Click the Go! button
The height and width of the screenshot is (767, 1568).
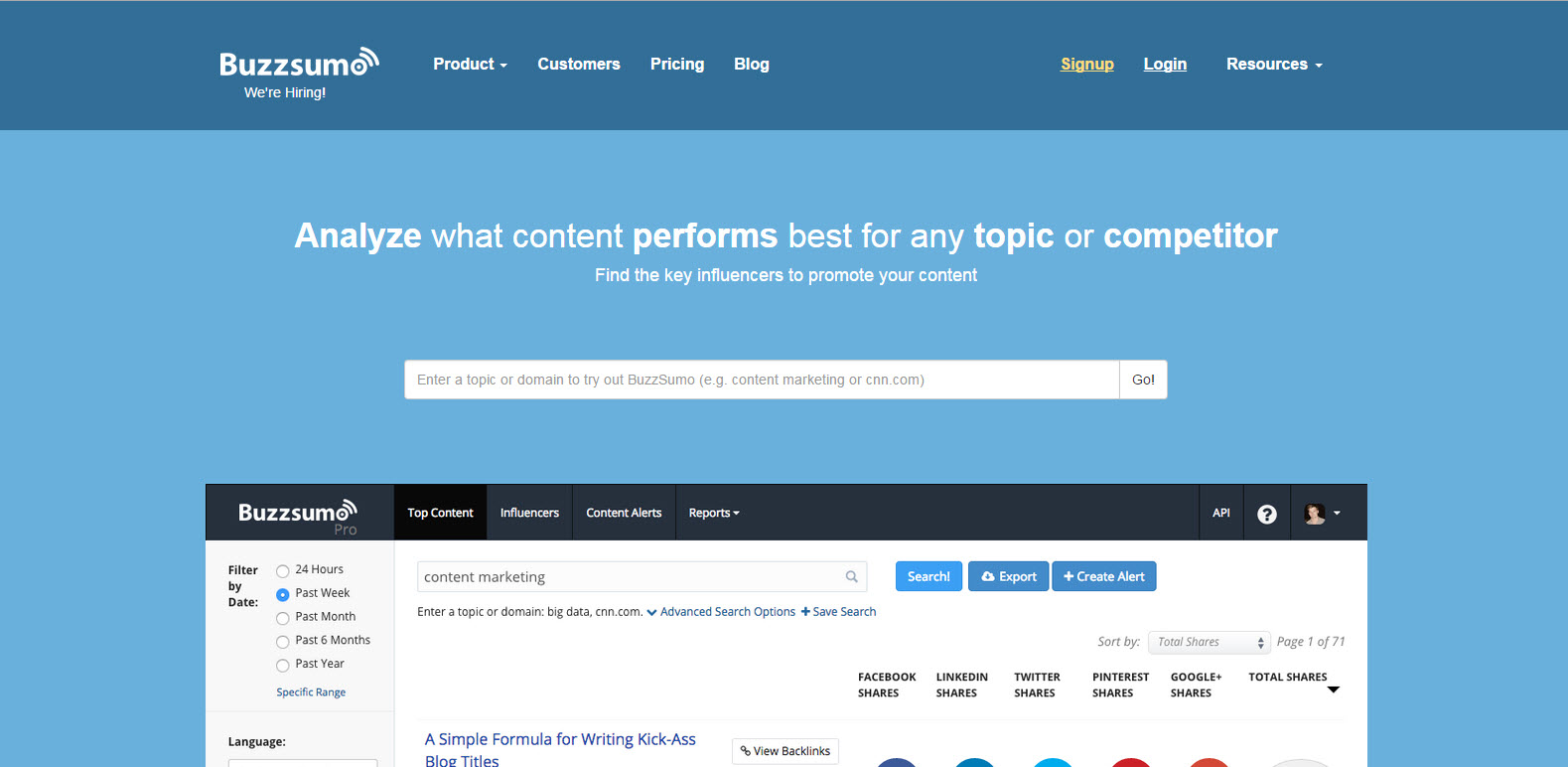pos(1143,380)
